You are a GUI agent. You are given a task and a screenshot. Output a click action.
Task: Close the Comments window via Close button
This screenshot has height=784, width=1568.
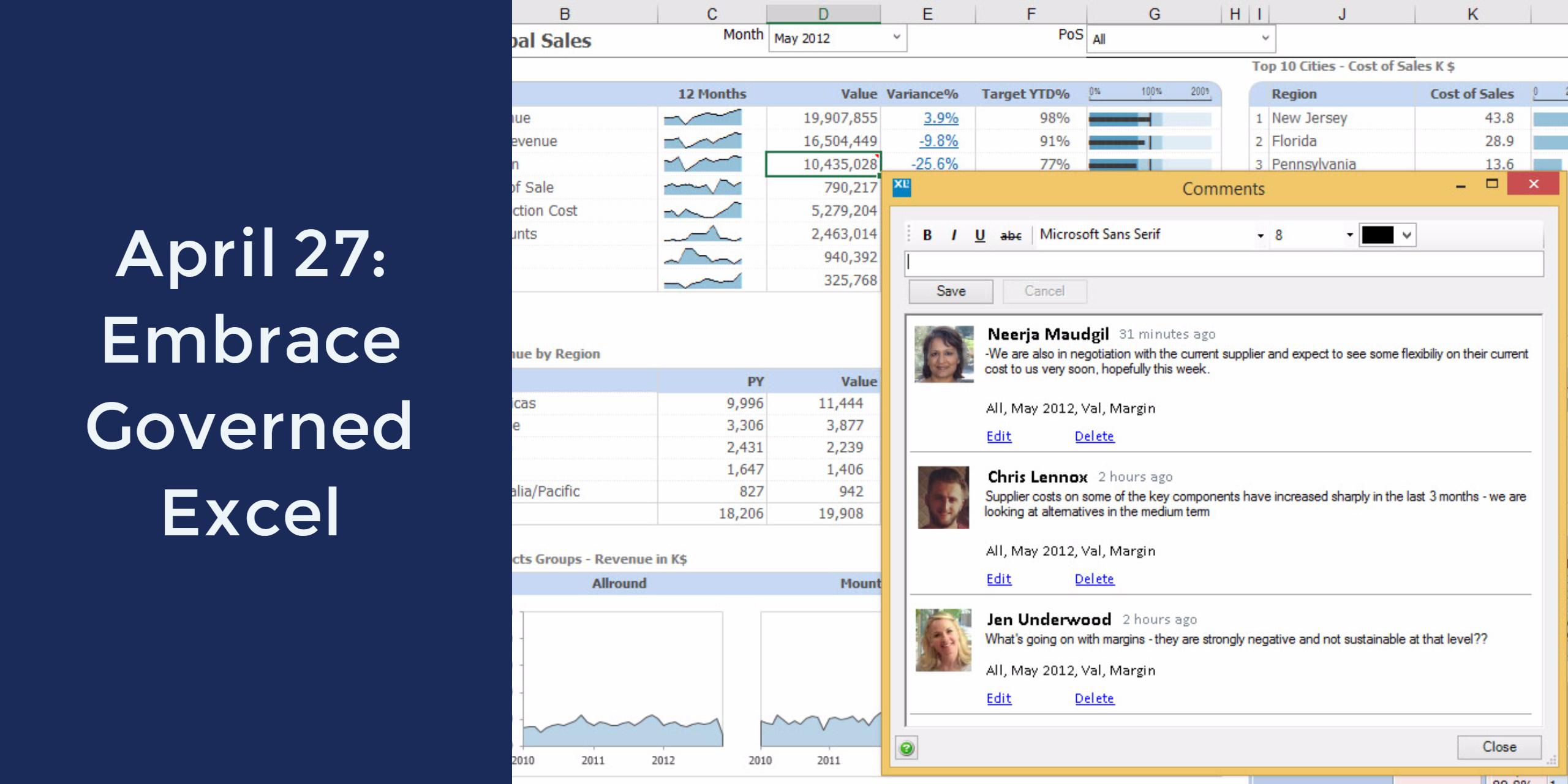coord(1501,747)
